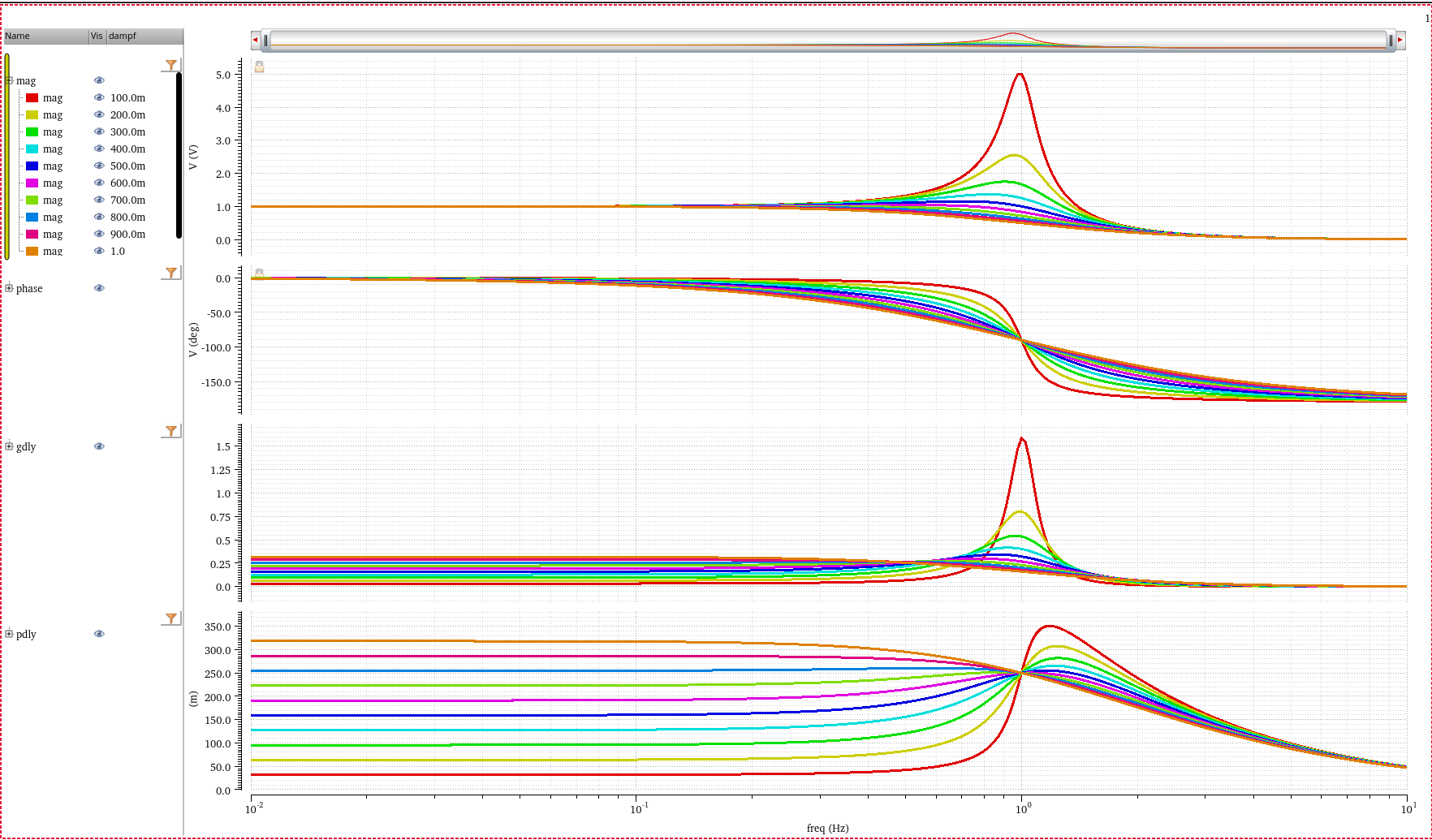Toggle visibility of the phase group

(x=99, y=288)
